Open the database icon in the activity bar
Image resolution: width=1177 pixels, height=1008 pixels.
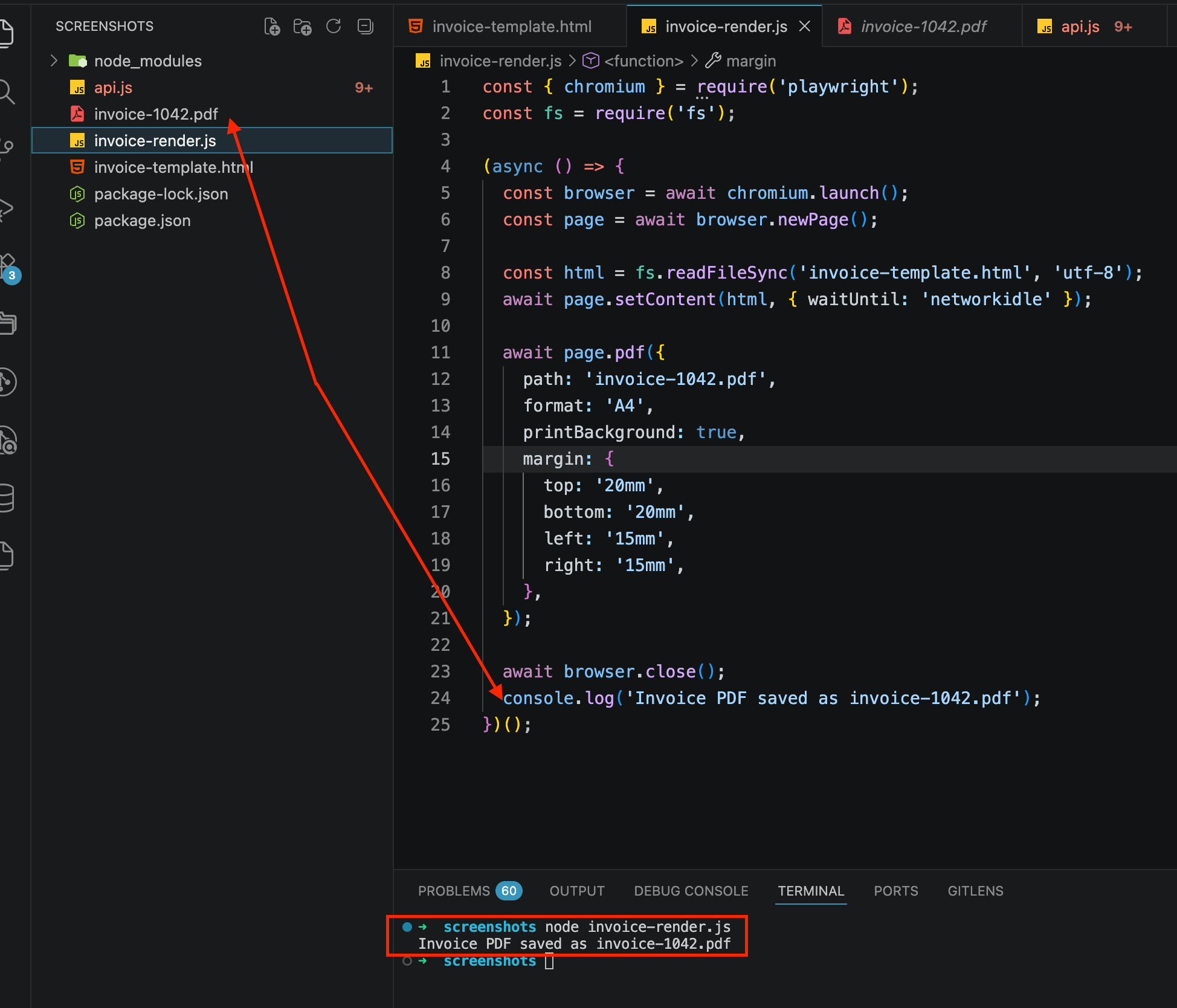coord(9,498)
